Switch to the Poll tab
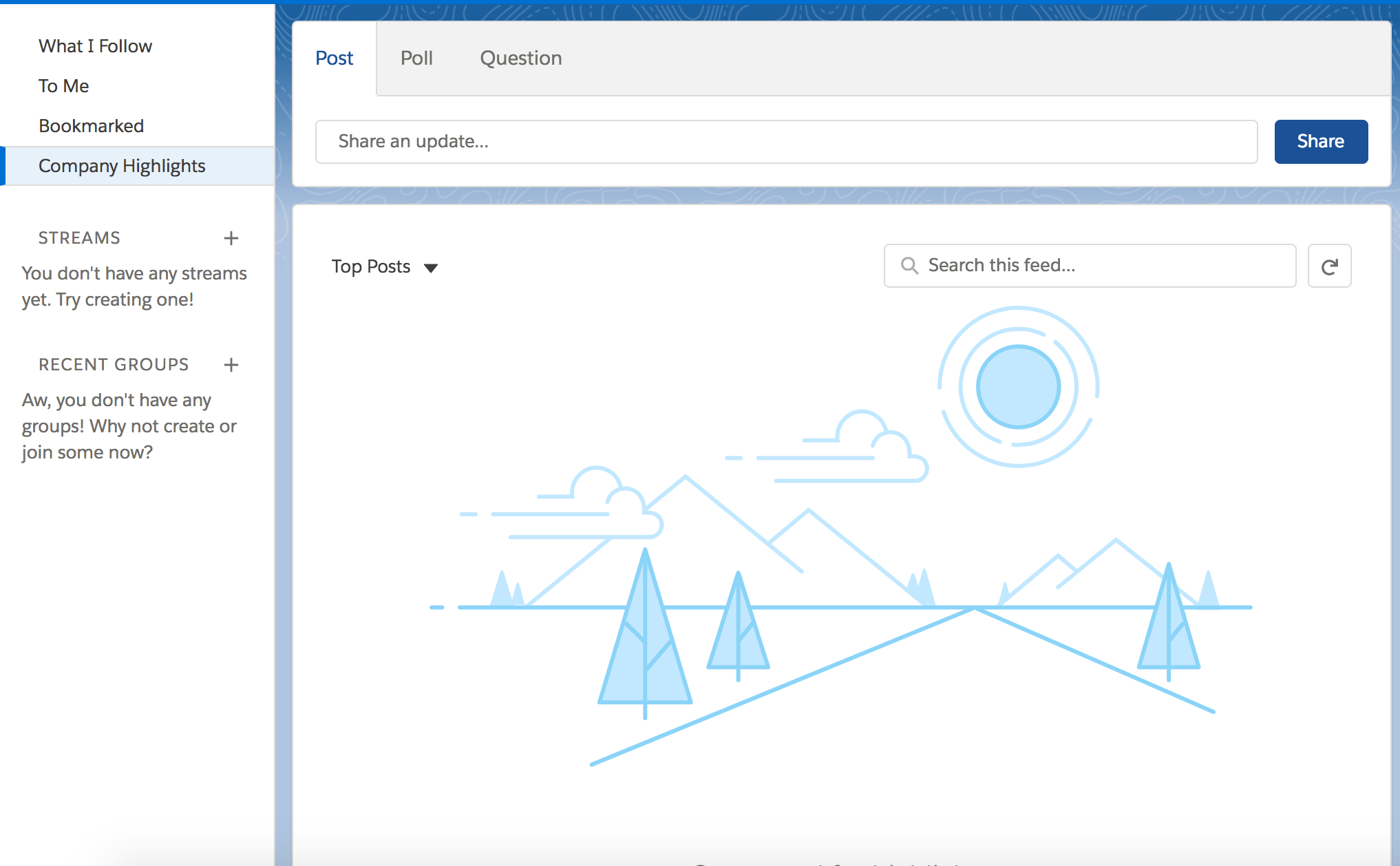The height and width of the screenshot is (866, 1400). click(416, 58)
